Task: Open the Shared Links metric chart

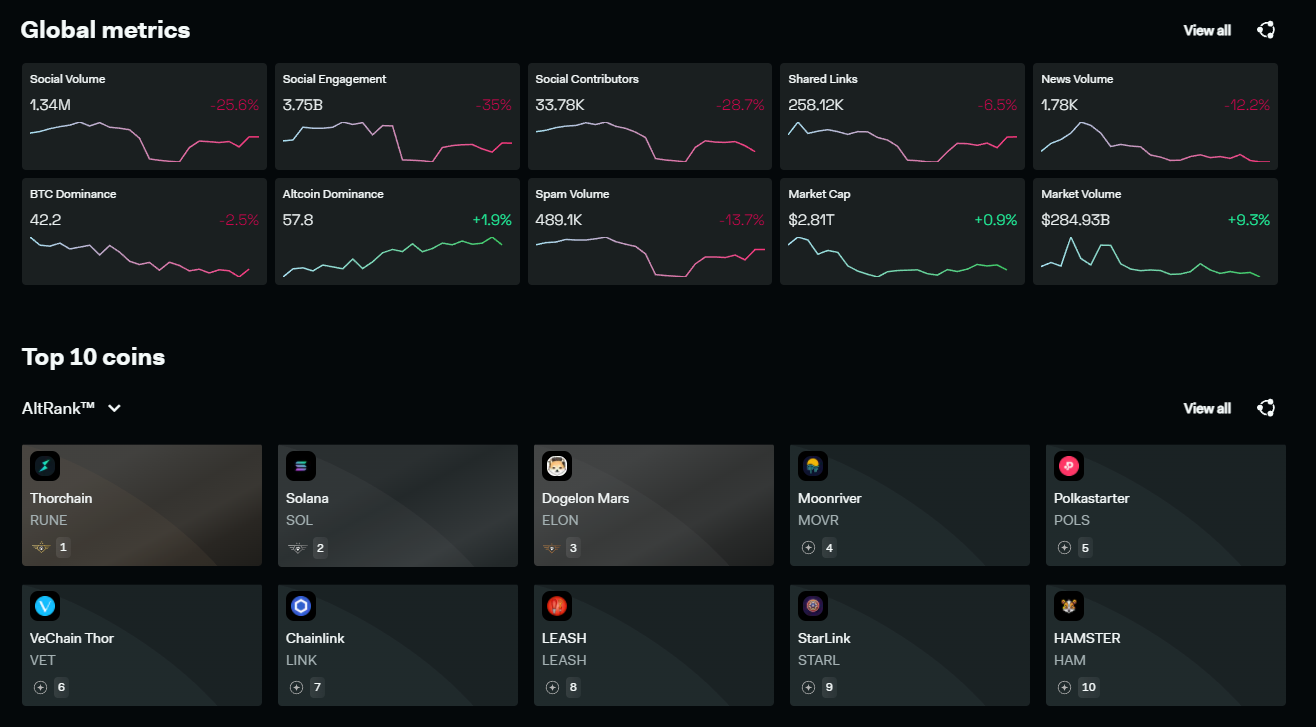Action: [903, 116]
